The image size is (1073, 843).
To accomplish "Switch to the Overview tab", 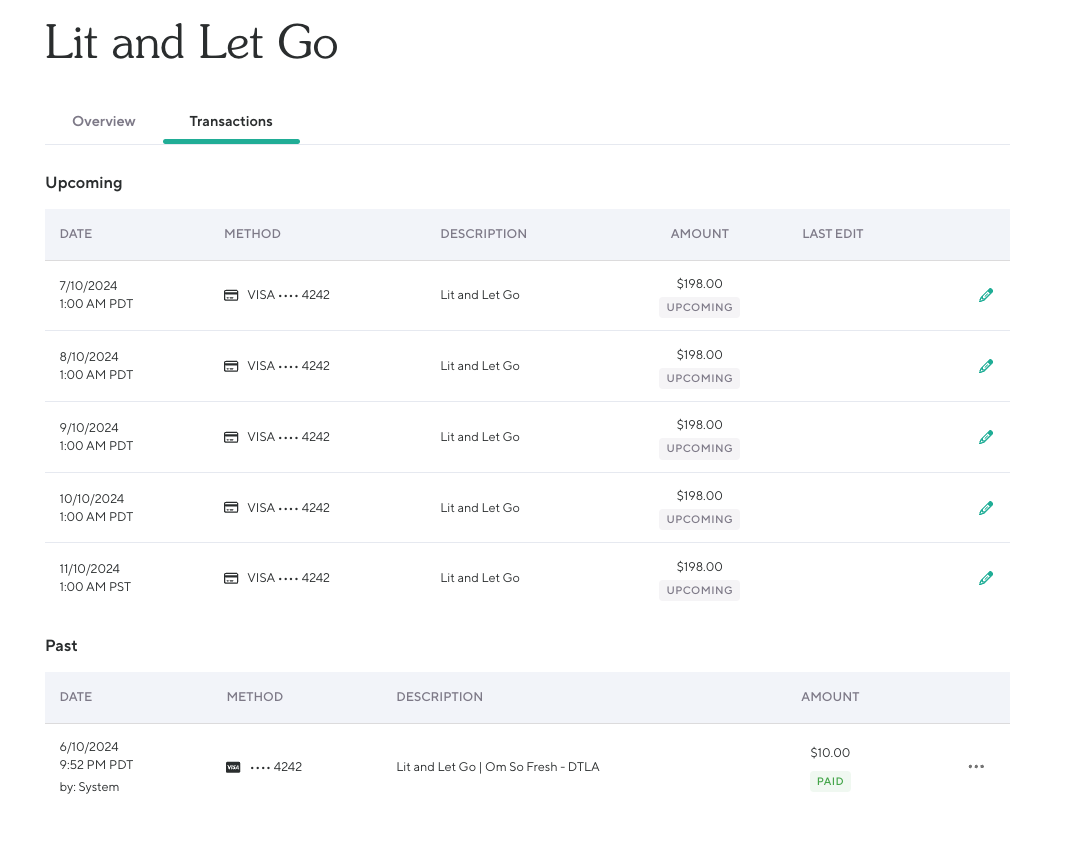I will pos(104,121).
